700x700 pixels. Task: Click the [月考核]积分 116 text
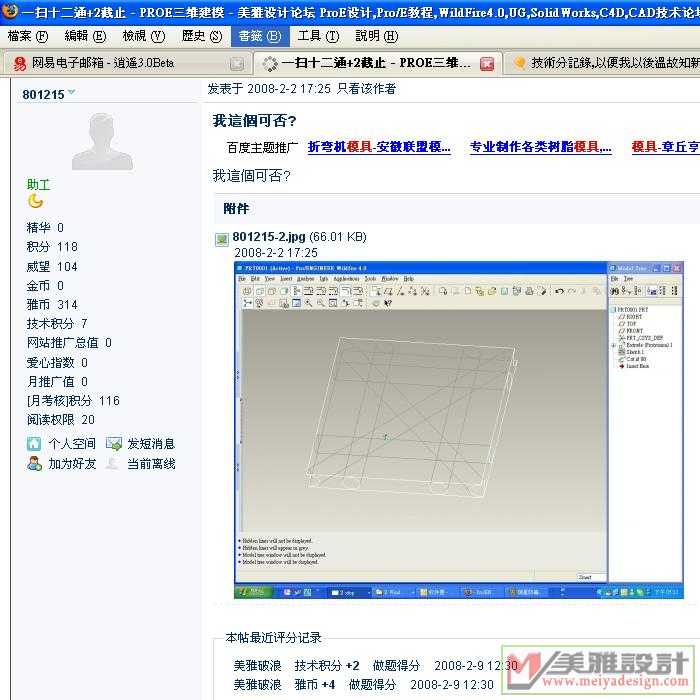(73, 401)
